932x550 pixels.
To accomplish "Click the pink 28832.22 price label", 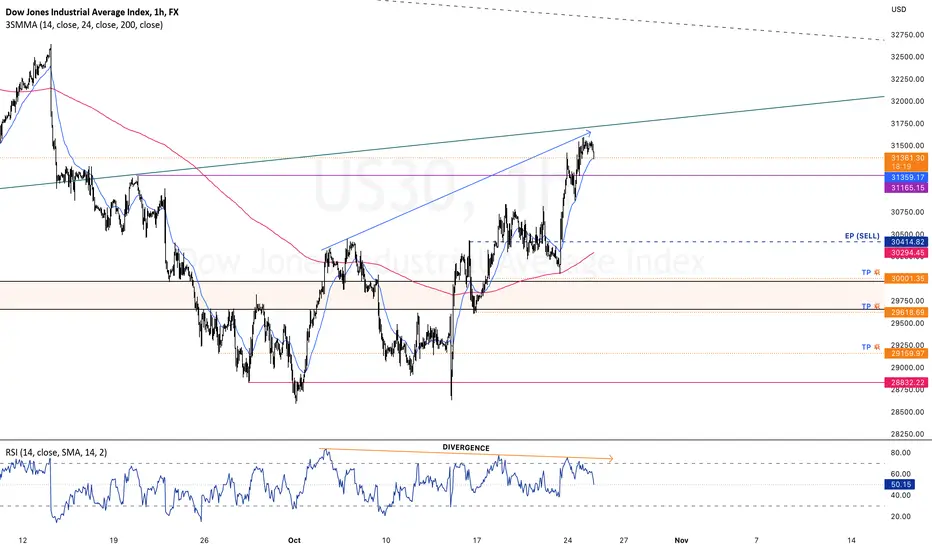I will [x=906, y=382].
